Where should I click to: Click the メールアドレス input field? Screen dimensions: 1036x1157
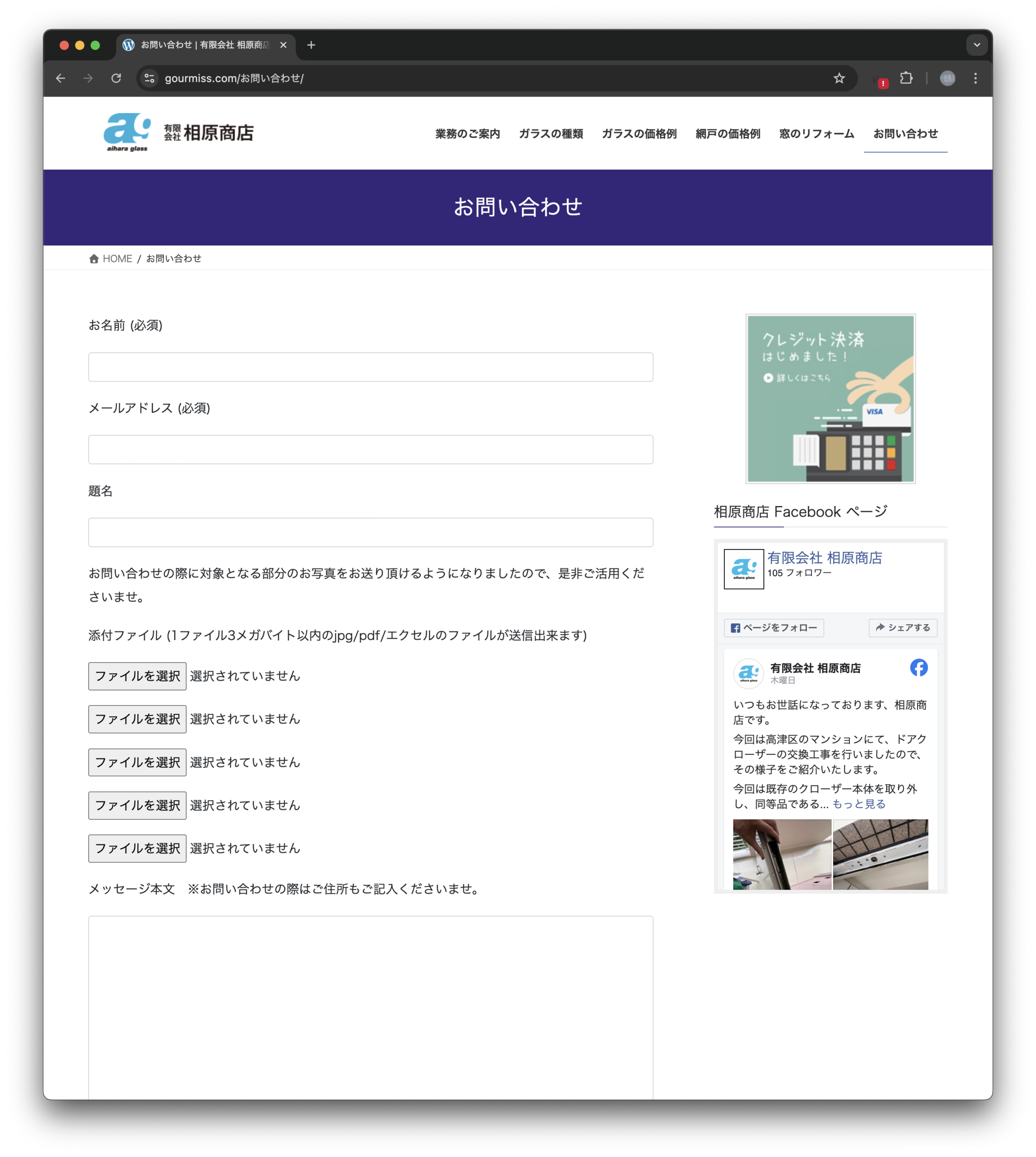click(x=370, y=449)
